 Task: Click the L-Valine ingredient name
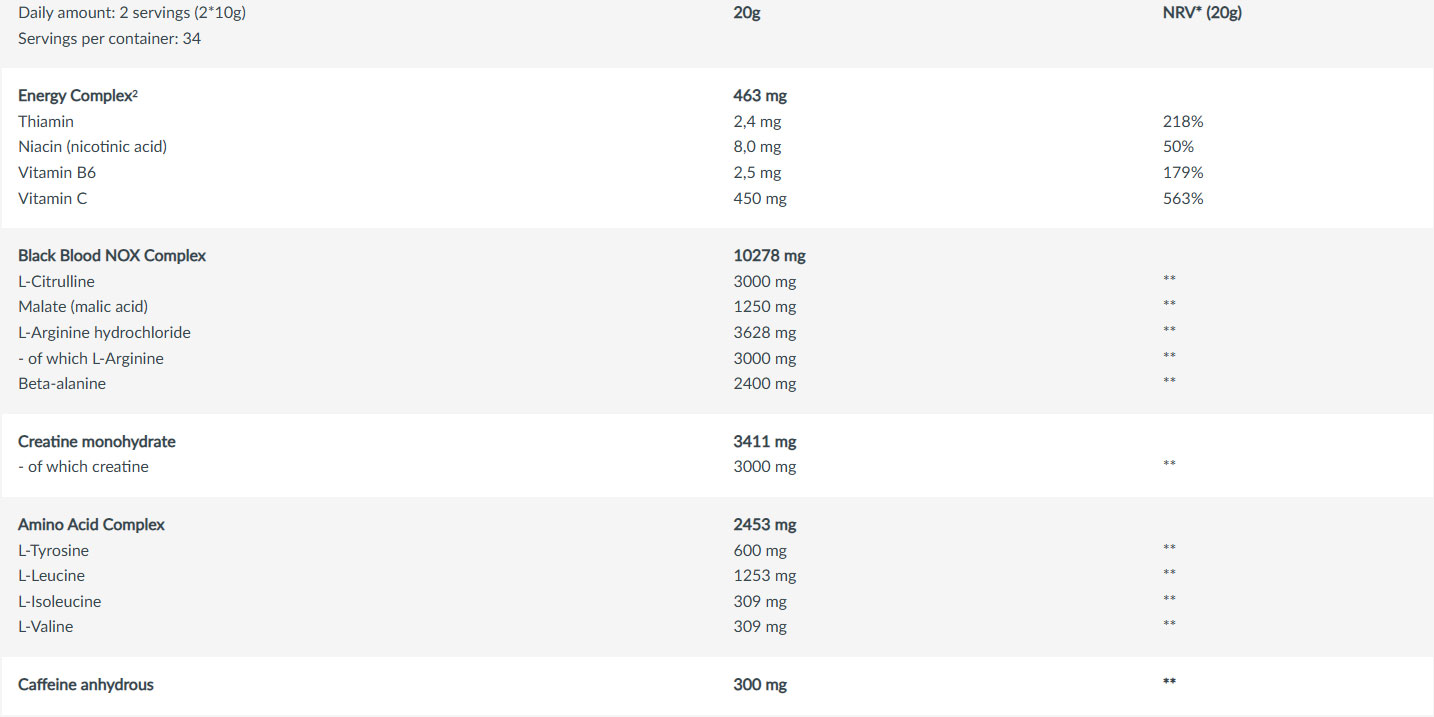pos(45,627)
